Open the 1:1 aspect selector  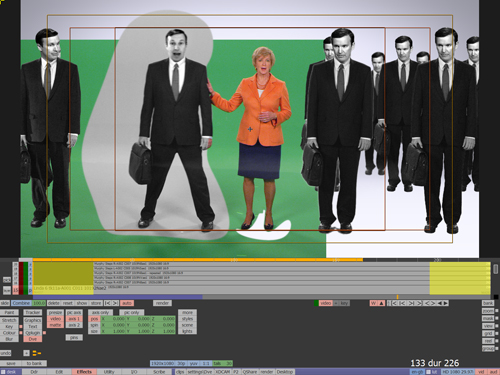tap(206, 363)
